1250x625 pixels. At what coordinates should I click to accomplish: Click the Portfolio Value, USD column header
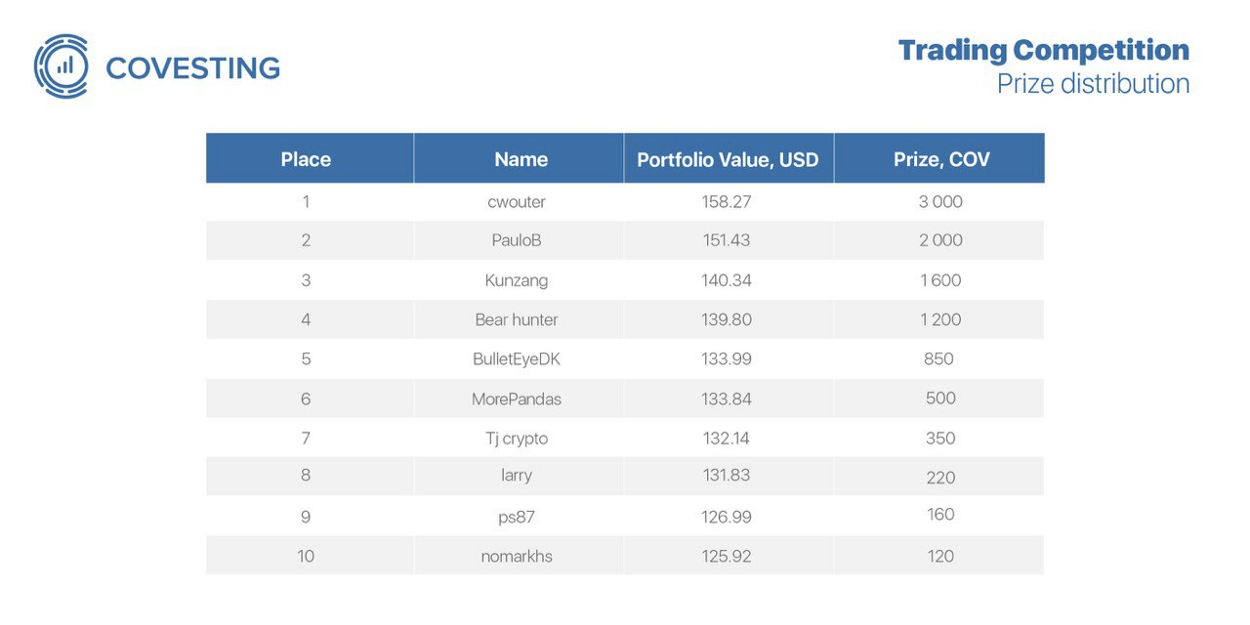coord(727,159)
